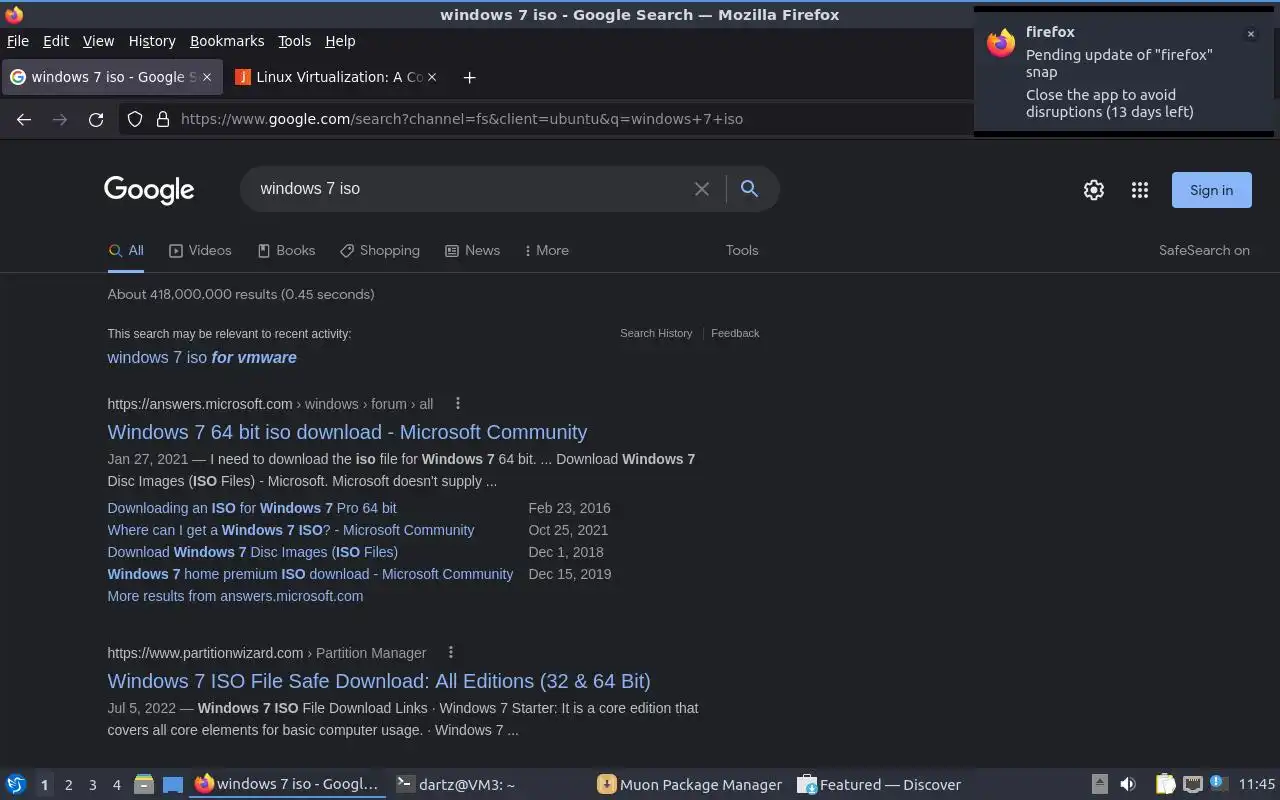The width and height of the screenshot is (1280, 800).
Task: Select virtual desktop 1
Action: click(x=44, y=785)
